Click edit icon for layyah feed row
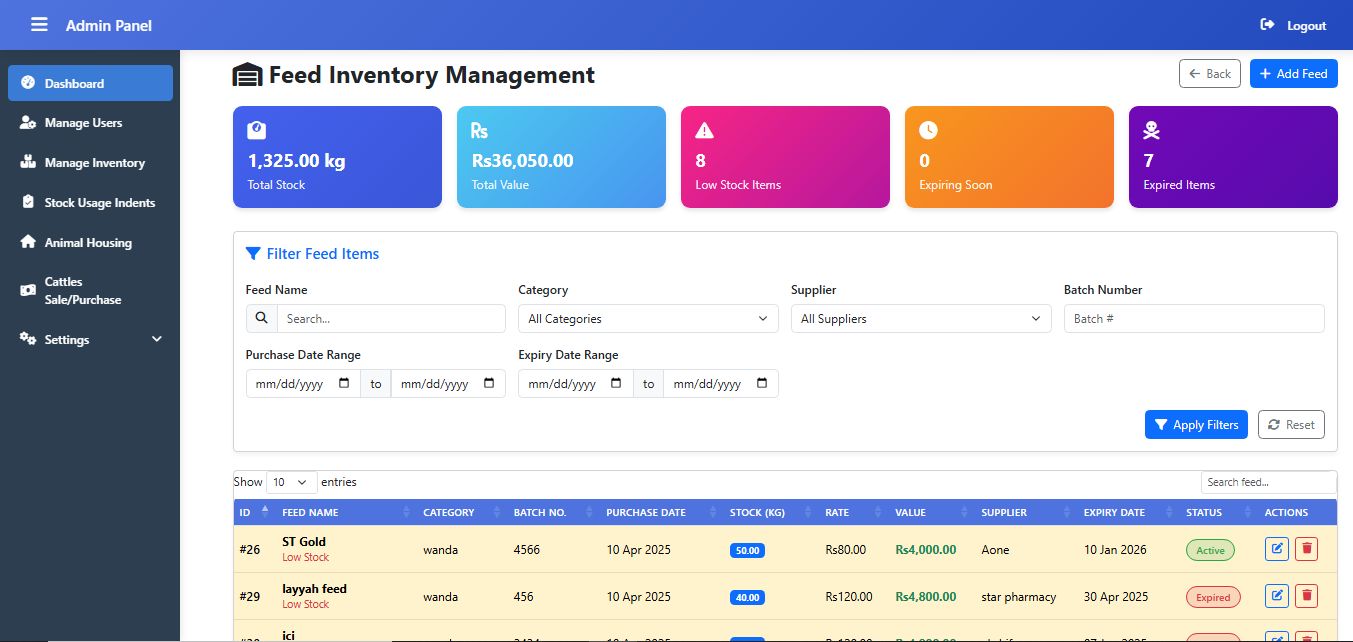1353x642 pixels. point(1276,596)
